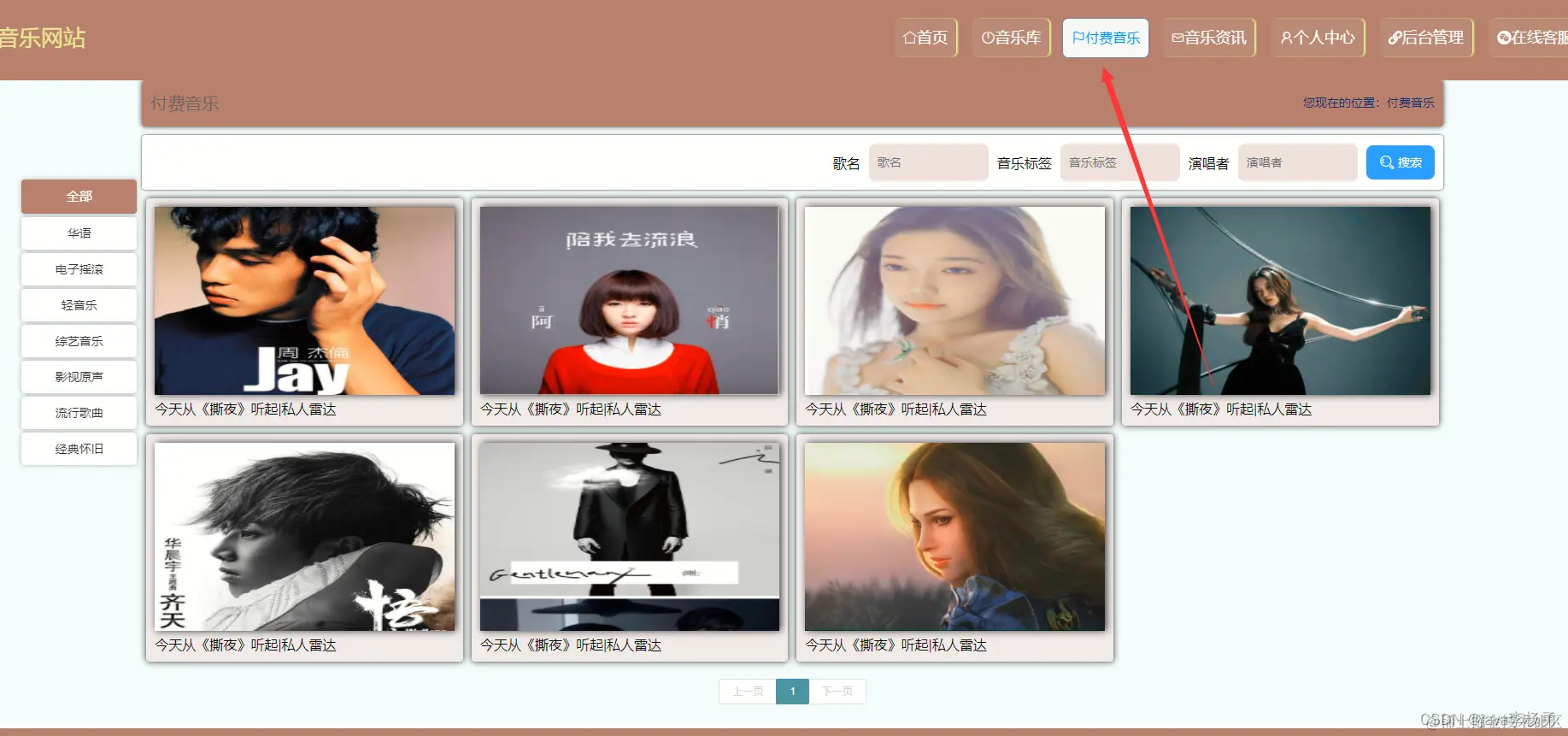Viewport: 1568px width, 736px height.
Task: Click the blue 搜索 search button
Action: (1400, 162)
